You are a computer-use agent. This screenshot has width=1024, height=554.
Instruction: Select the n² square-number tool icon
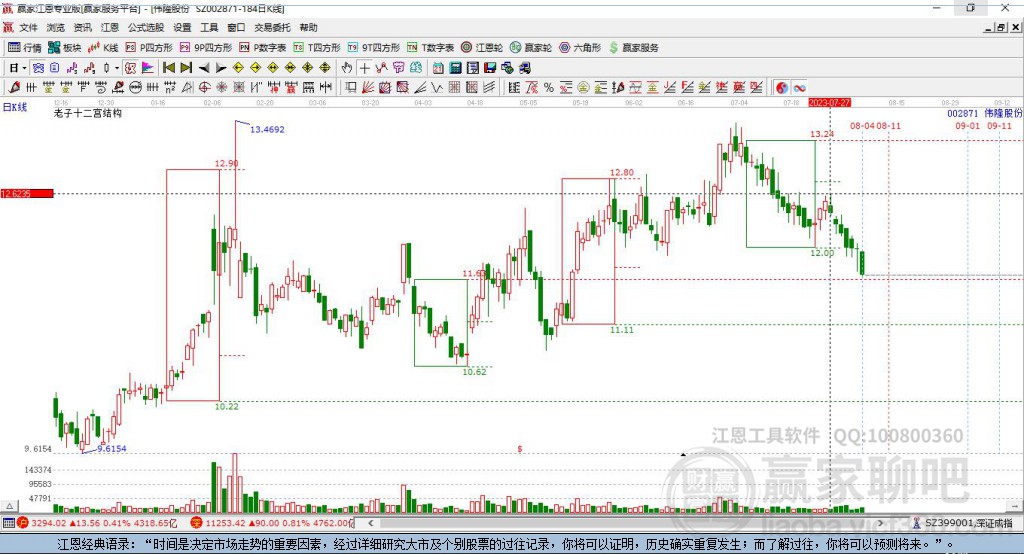170,88
